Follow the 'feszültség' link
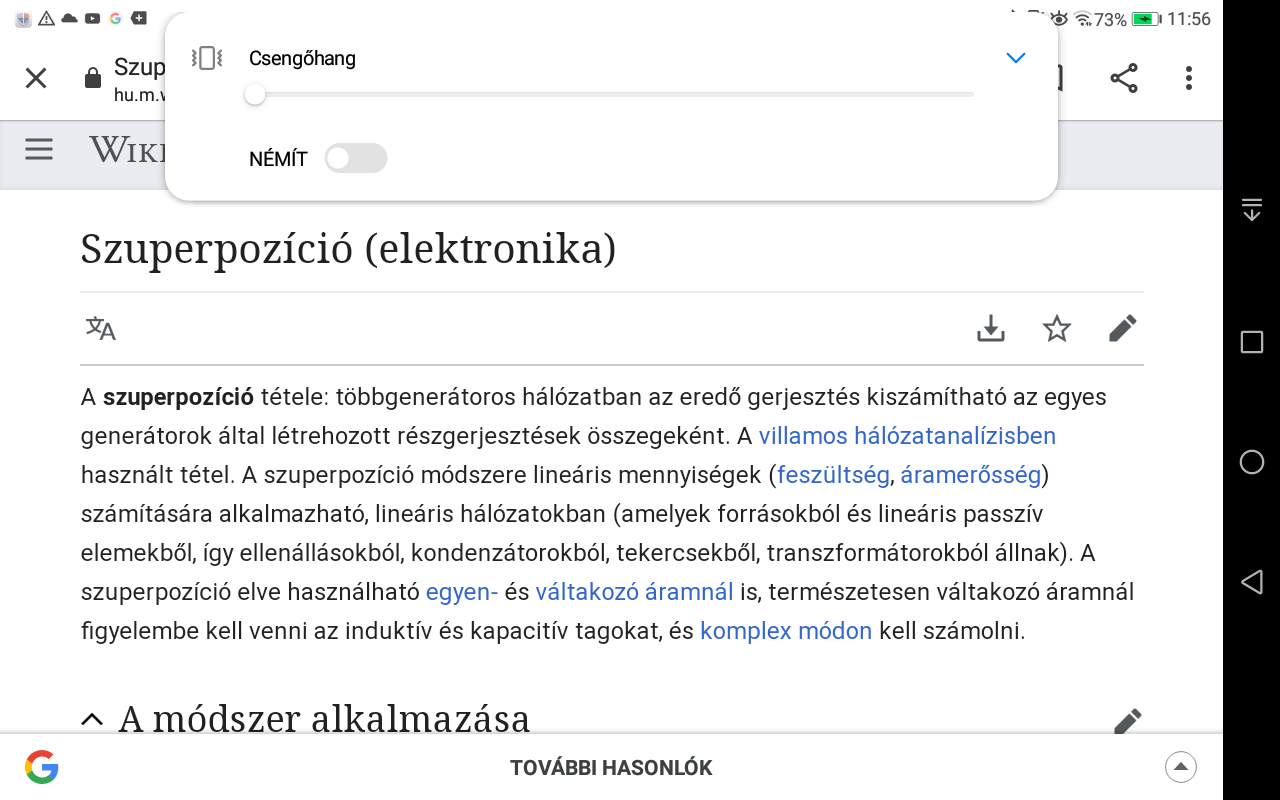 pyautogui.click(x=833, y=475)
